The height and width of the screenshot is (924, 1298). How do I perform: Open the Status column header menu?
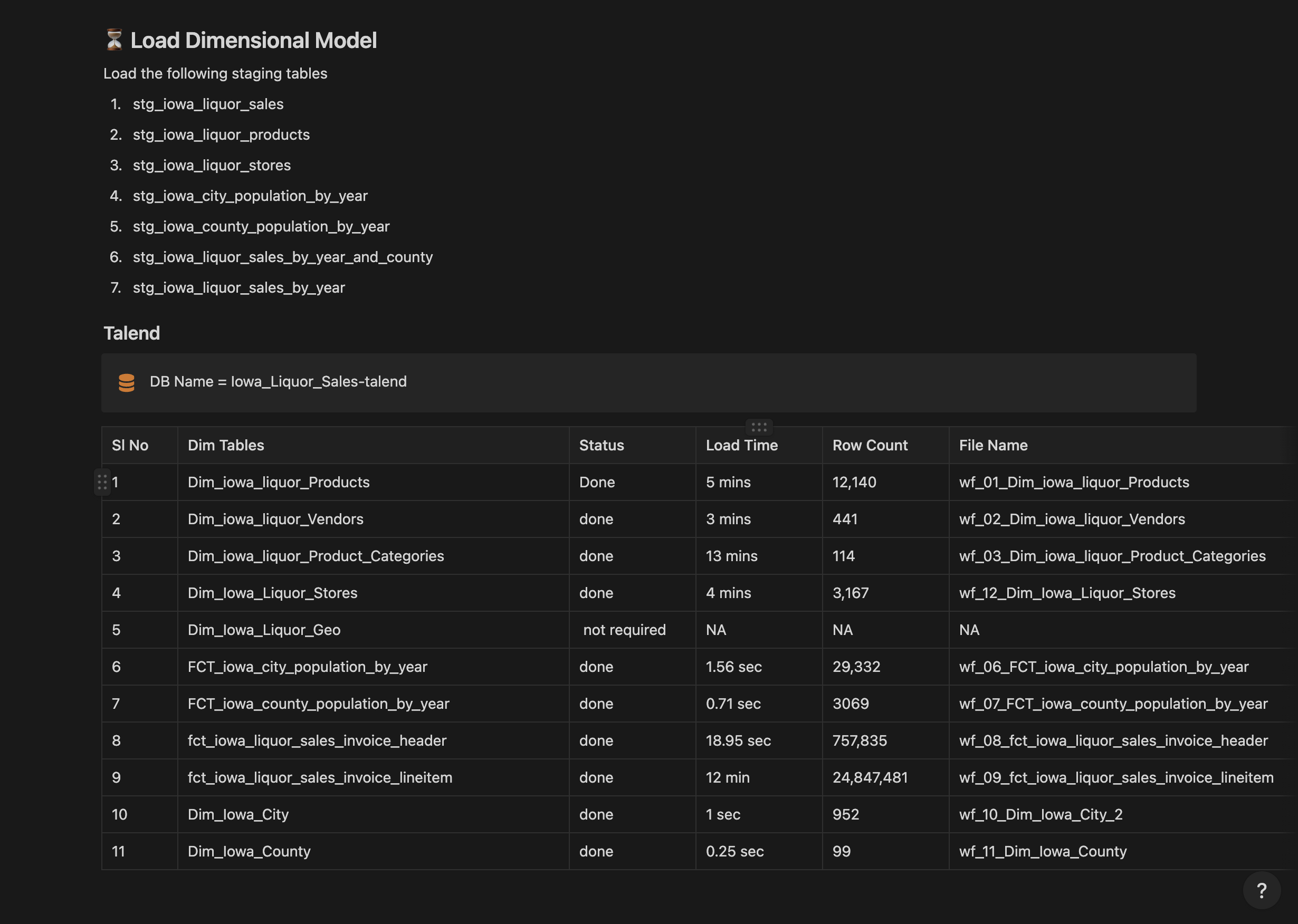[x=601, y=445]
